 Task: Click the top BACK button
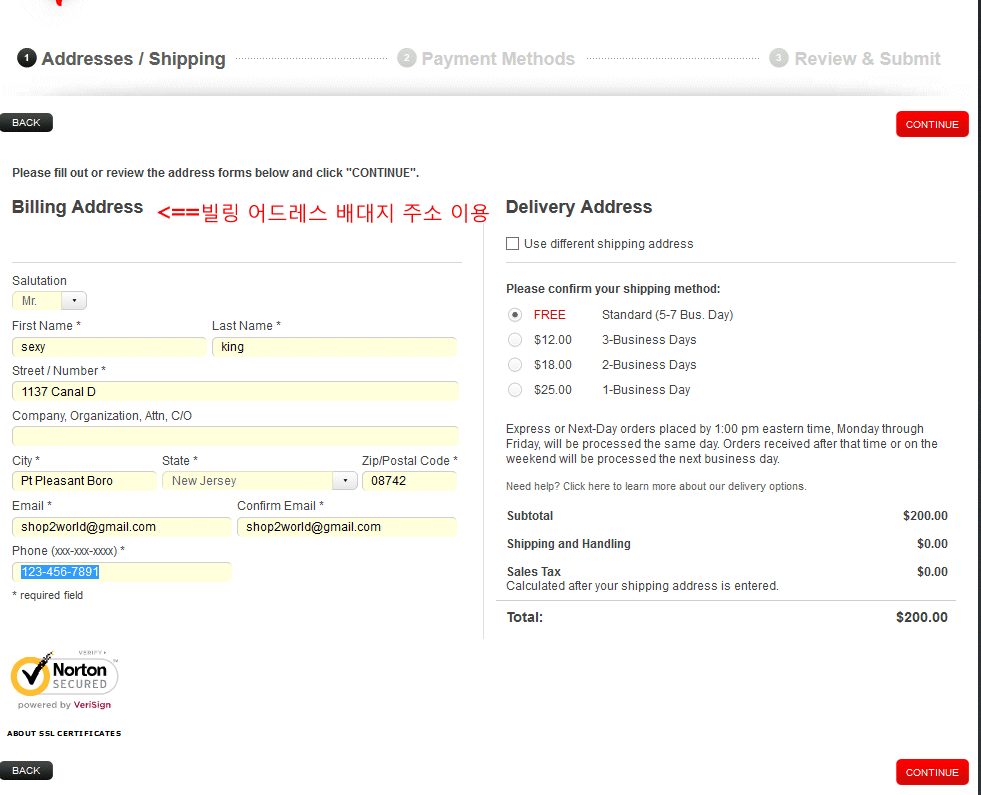point(26,123)
